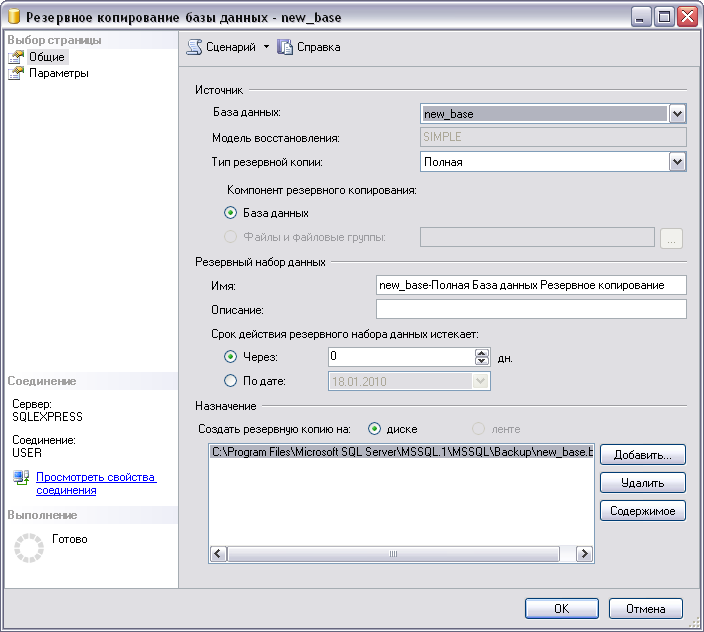
Task: Click the Сценарий script icon in toolbar
Action: 194,47
